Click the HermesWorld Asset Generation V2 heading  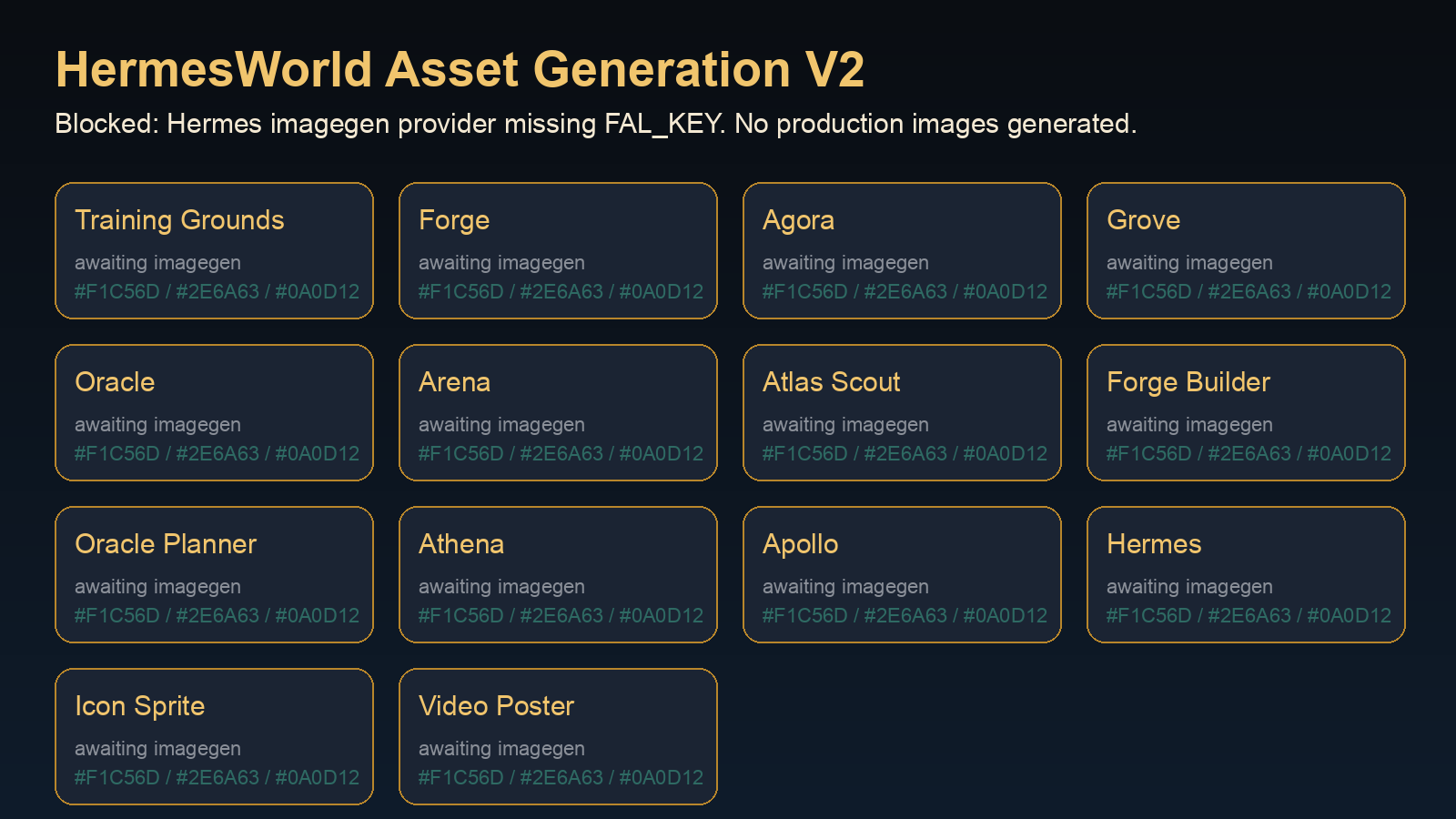(x=460, y=69)
